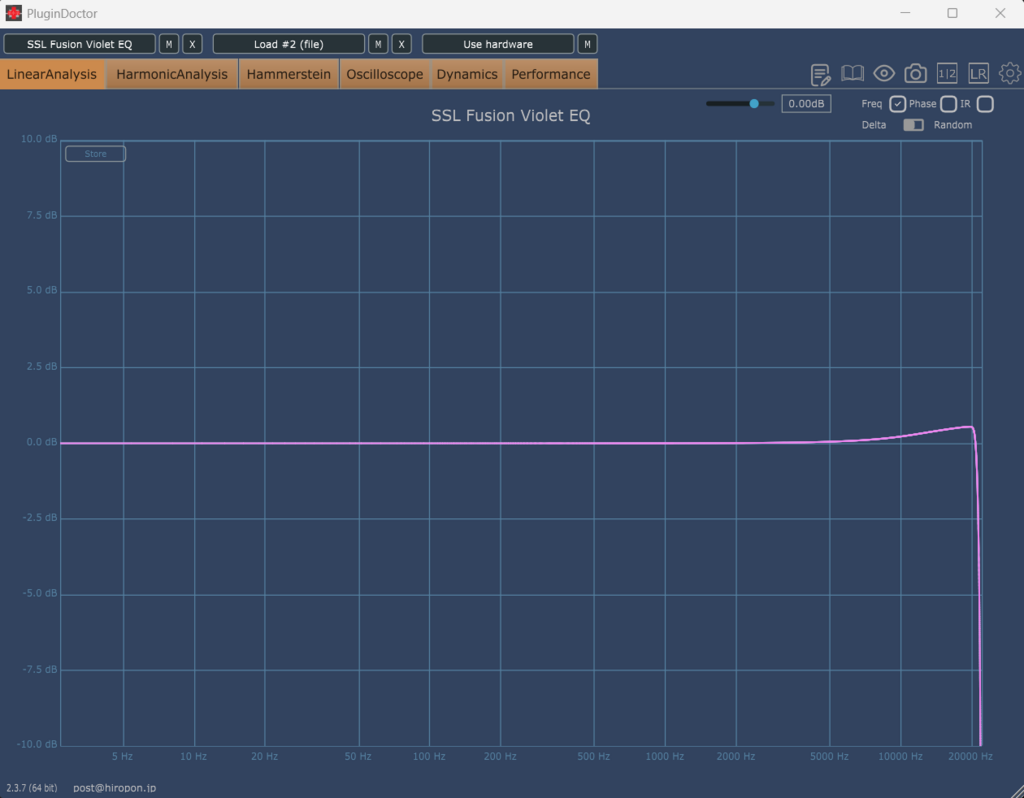Screen dimensions: 1024x798
Task: Enable the IR checkbox
Action: [x=985, y=104]
